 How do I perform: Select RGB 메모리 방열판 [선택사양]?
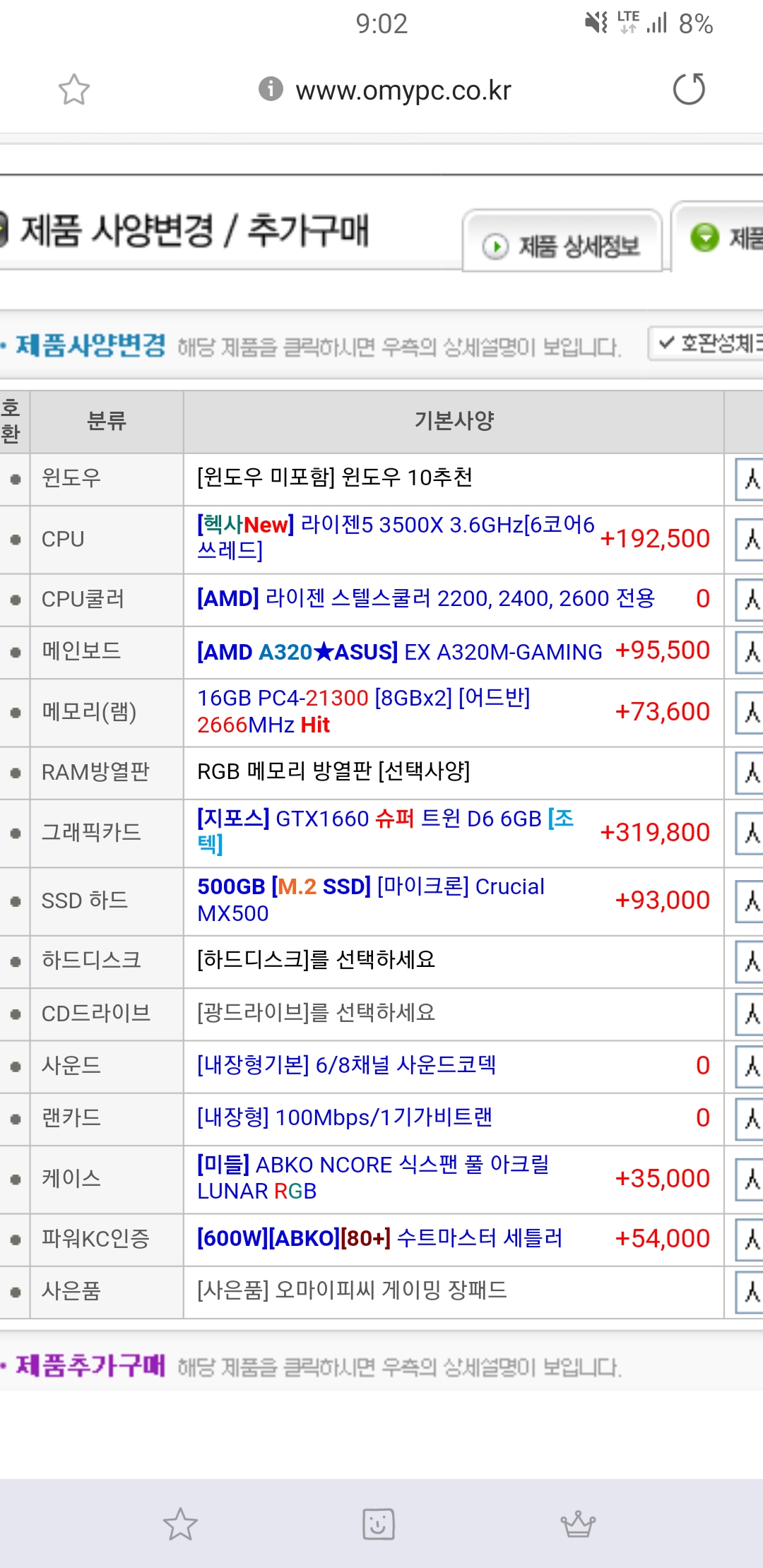click(333, 771)
